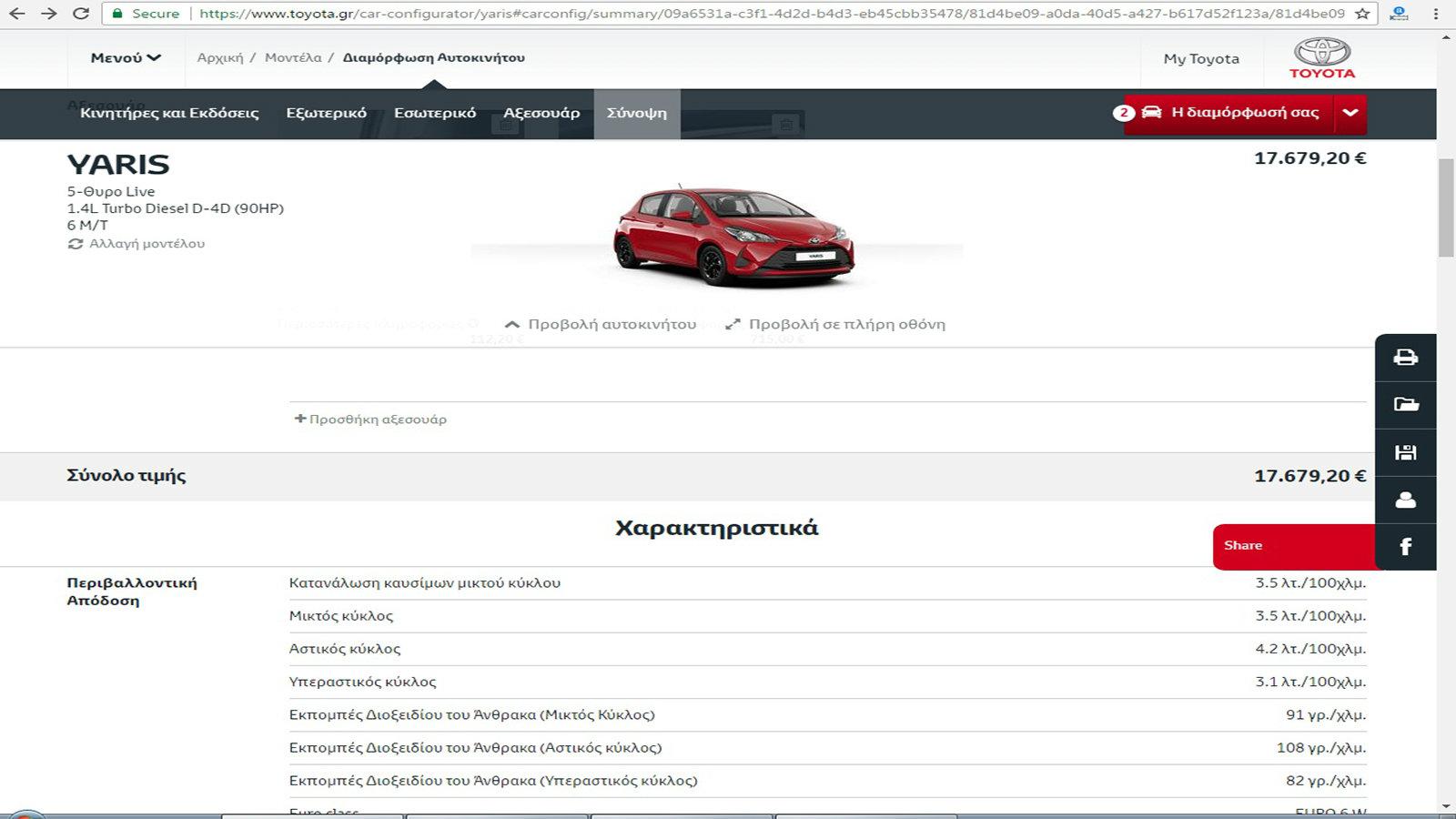Viewport: 1456px width, 819px height.
Task: Click the Secure padlock indicator
Action: [146, 14]
